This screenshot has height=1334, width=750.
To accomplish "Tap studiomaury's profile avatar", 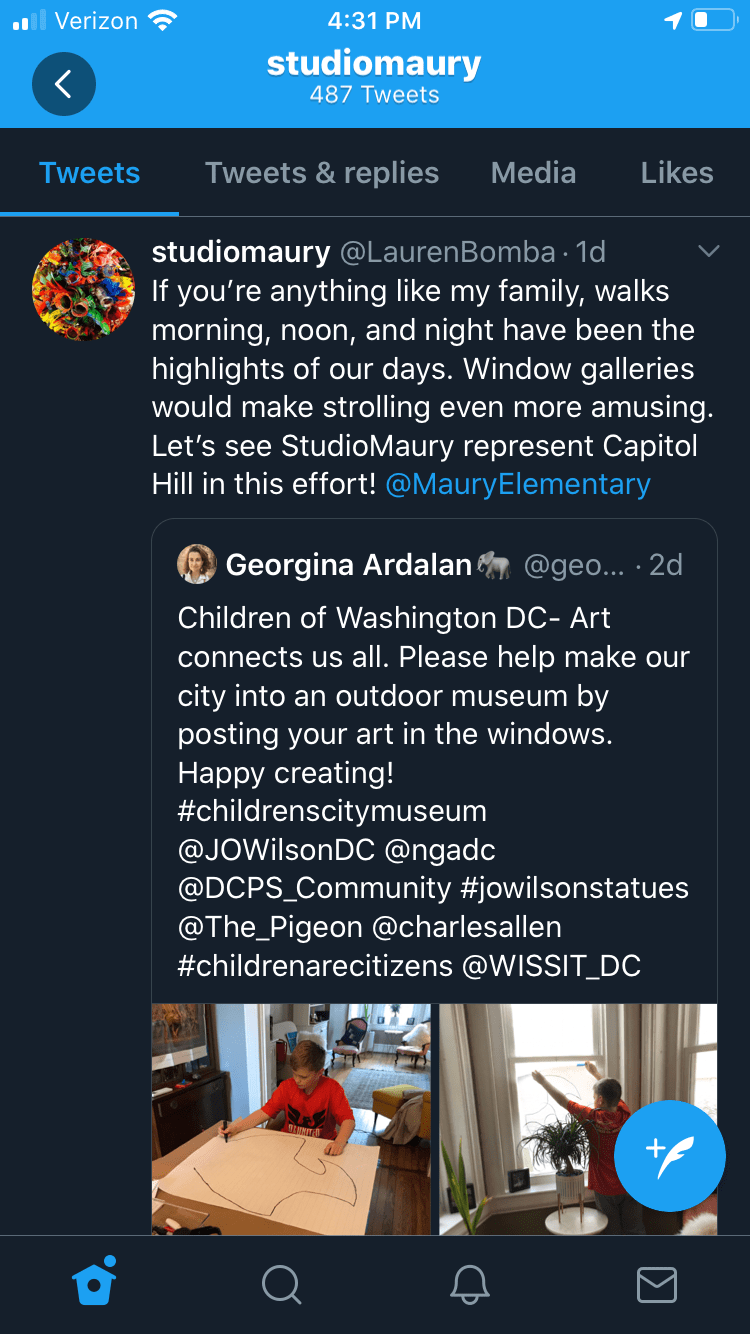I will pos(84,289).
